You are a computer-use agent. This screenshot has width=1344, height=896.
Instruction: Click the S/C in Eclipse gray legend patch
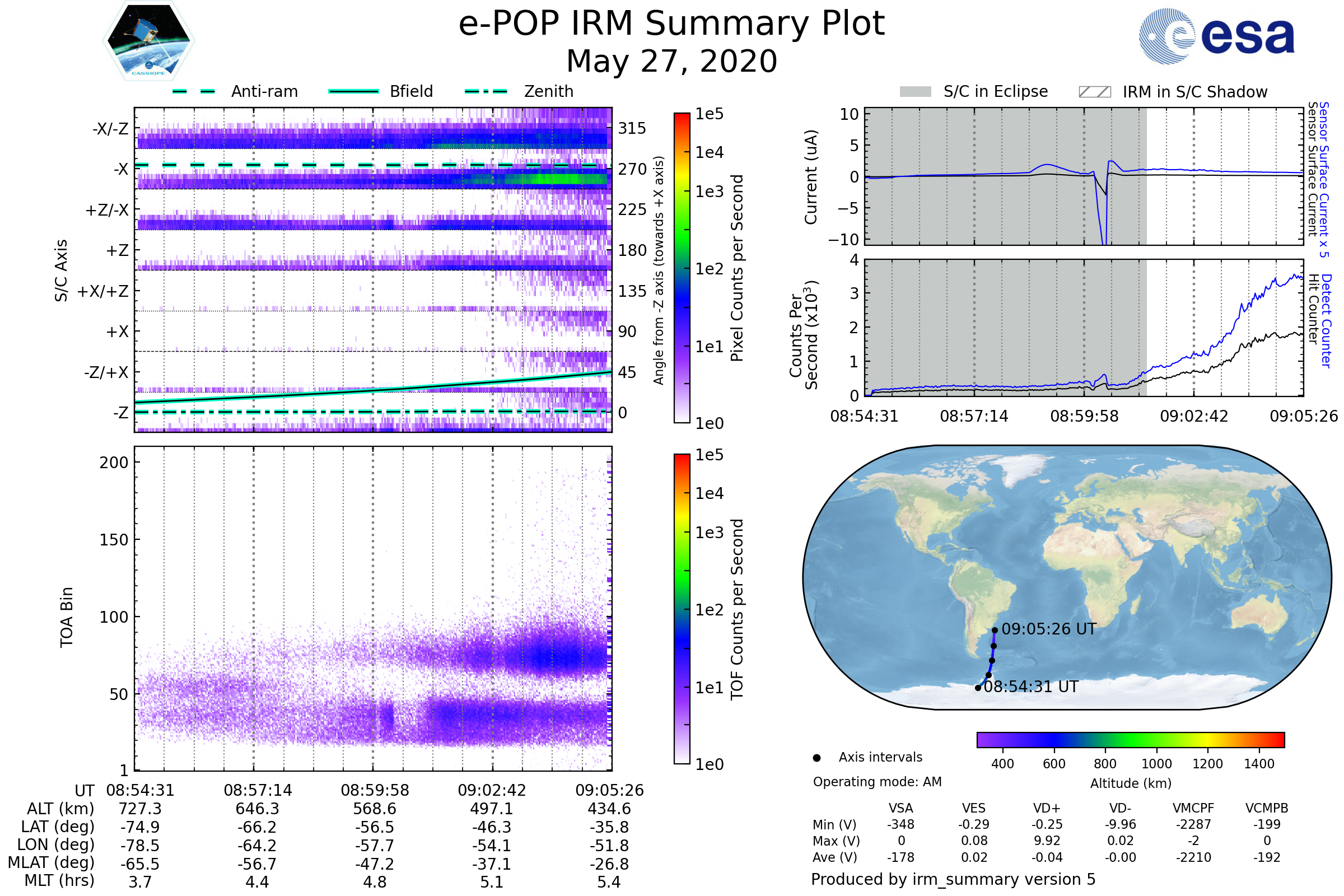(915, 92)
